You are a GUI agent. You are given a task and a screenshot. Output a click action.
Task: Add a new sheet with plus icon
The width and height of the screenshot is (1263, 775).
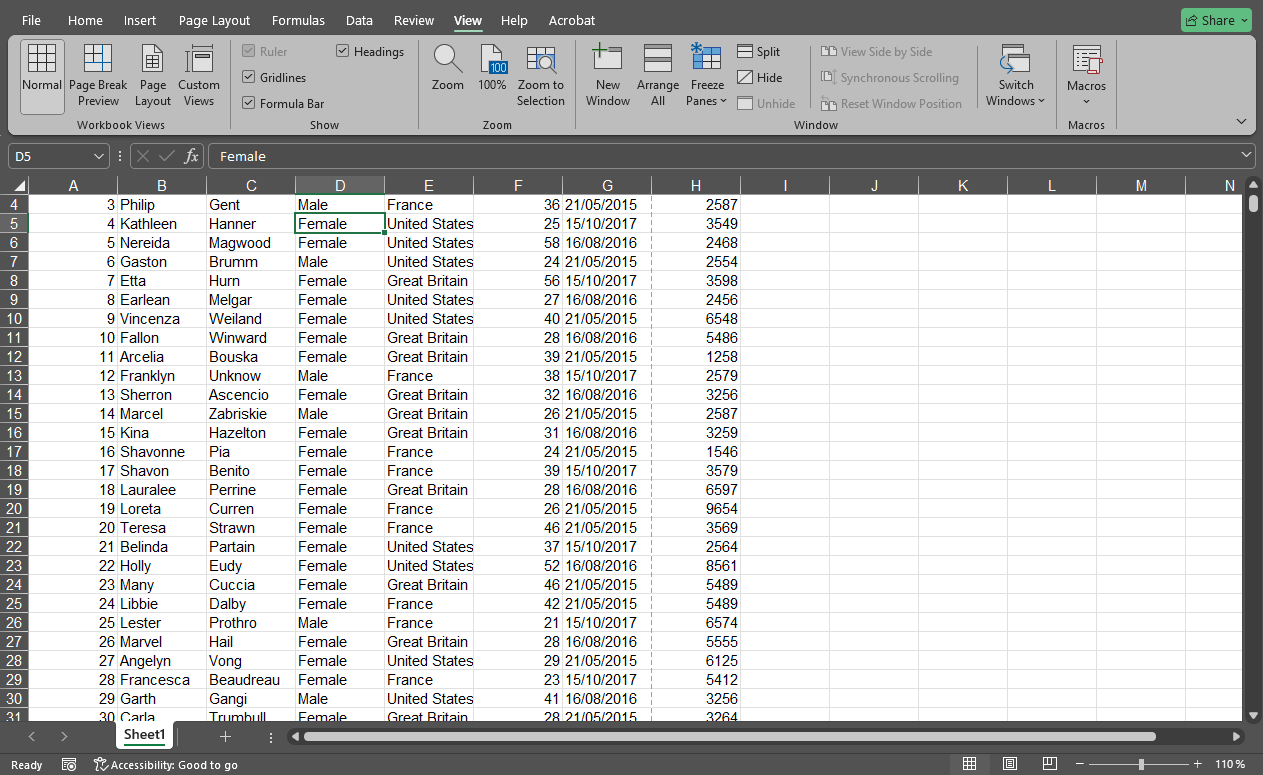(225, 736)
